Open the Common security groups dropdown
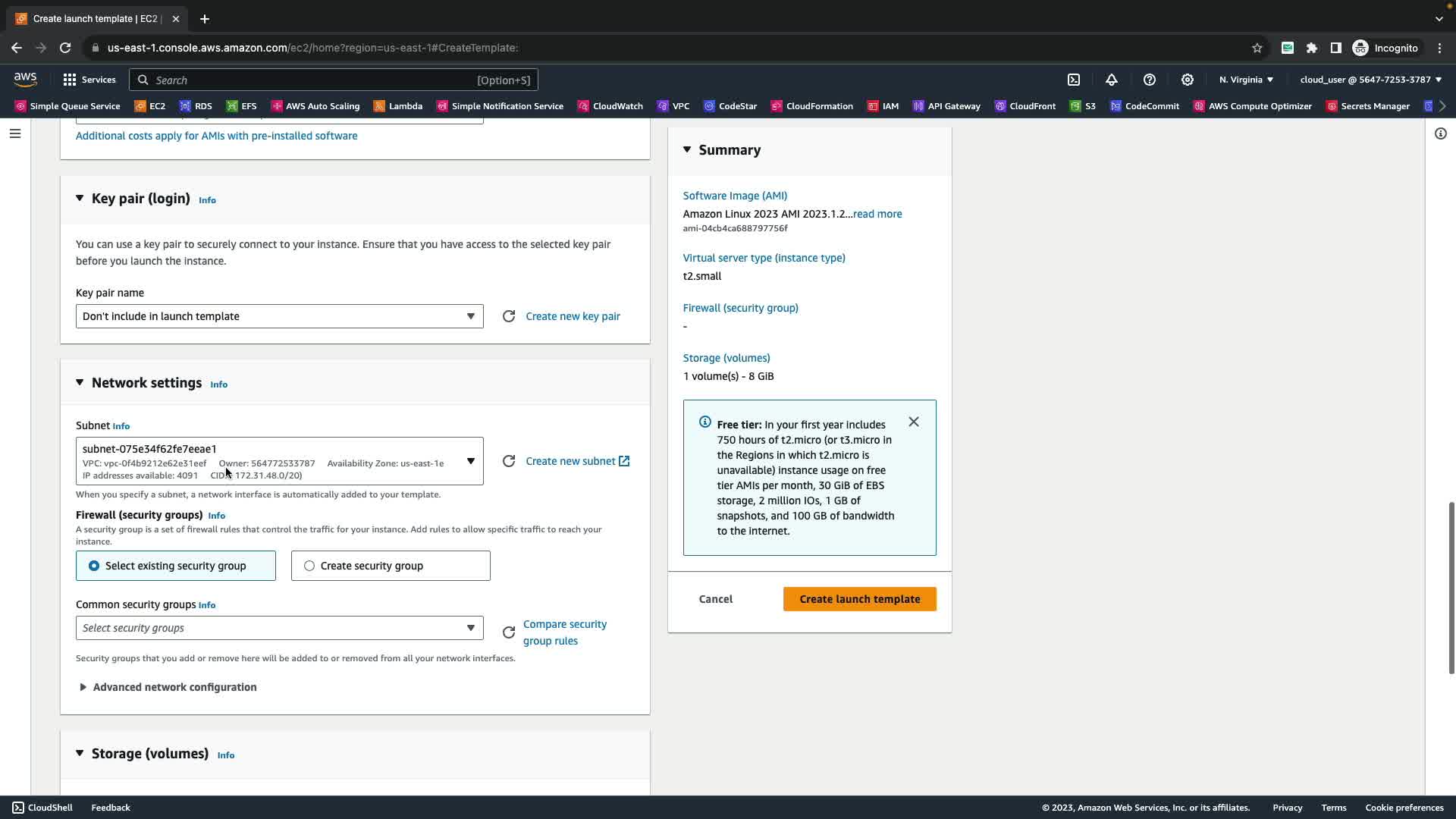 tap(279, 628)
